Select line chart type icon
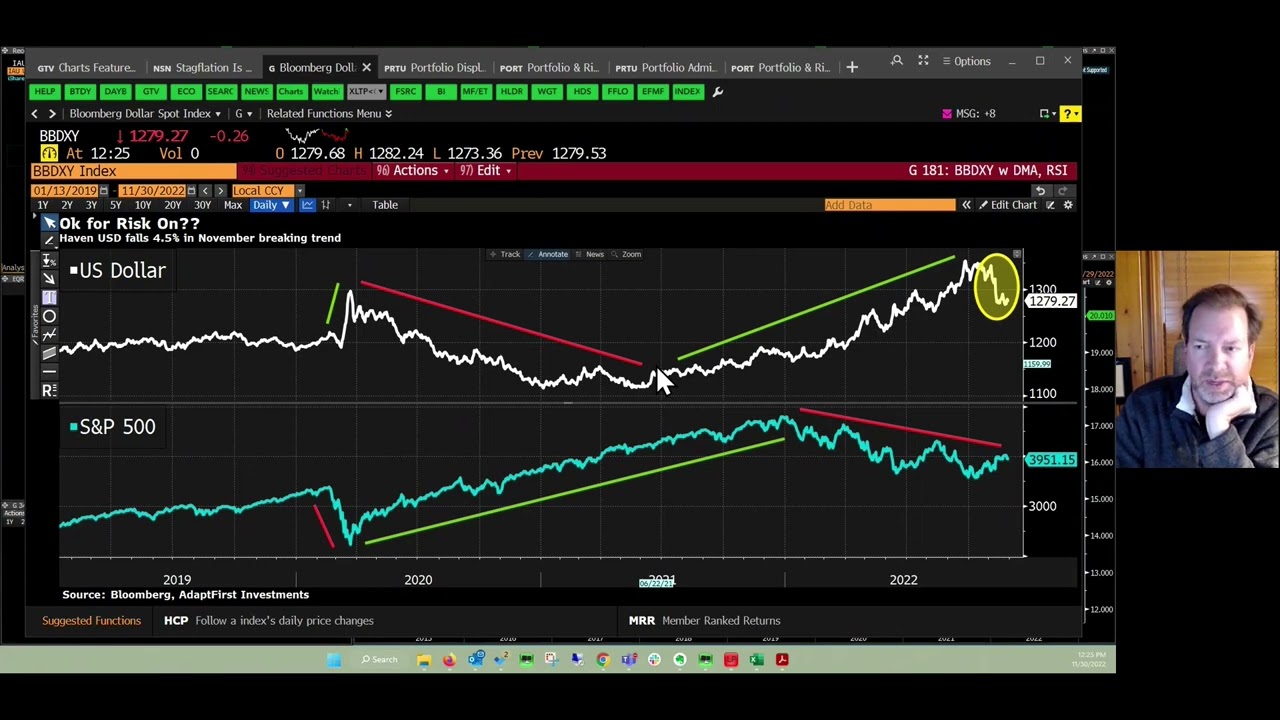1280x720 pixels. click(x=308, y=205)
